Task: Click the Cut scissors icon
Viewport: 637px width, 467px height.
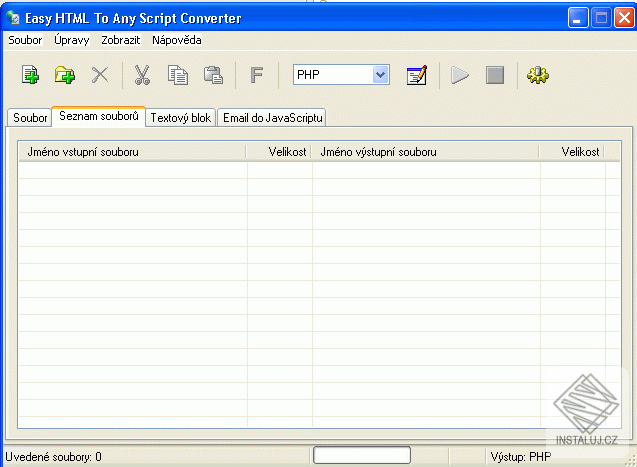Action: [x=142, y=75]
